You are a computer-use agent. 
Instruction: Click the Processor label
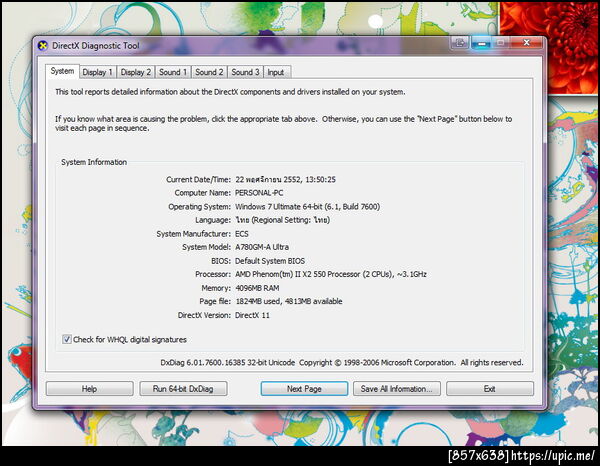tap(213, 274)
